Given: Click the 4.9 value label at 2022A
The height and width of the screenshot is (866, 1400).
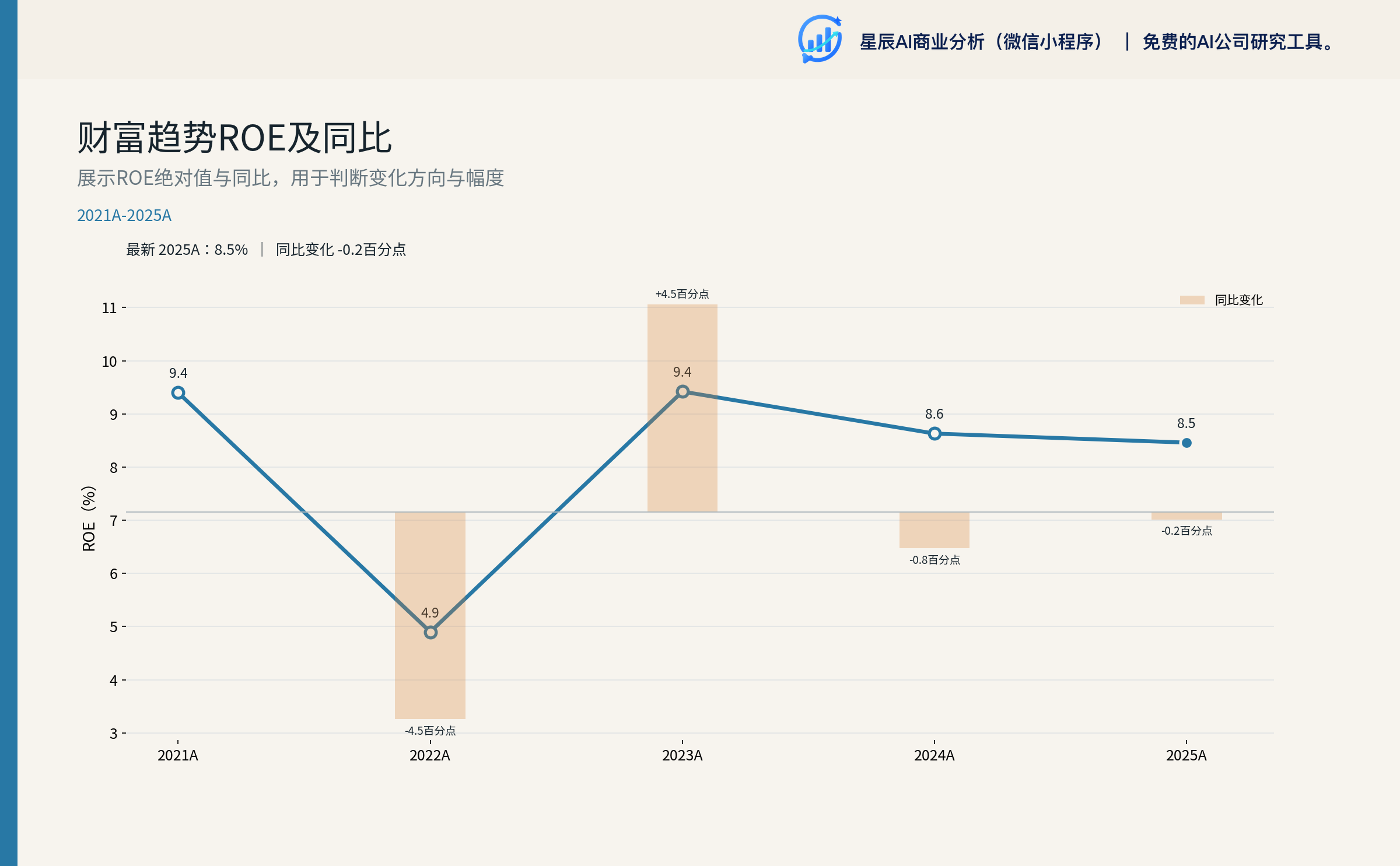Looking at the screenshot, I should pyautogui.click(x=430, y=613).
